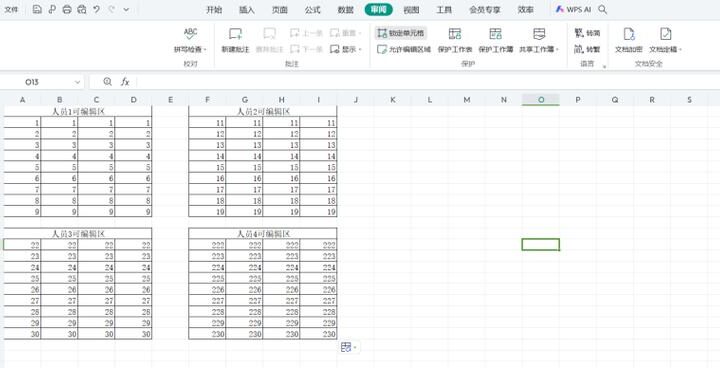Click the 编辑批注 edit comment icon
720x368 pixels.
(270, 34)
